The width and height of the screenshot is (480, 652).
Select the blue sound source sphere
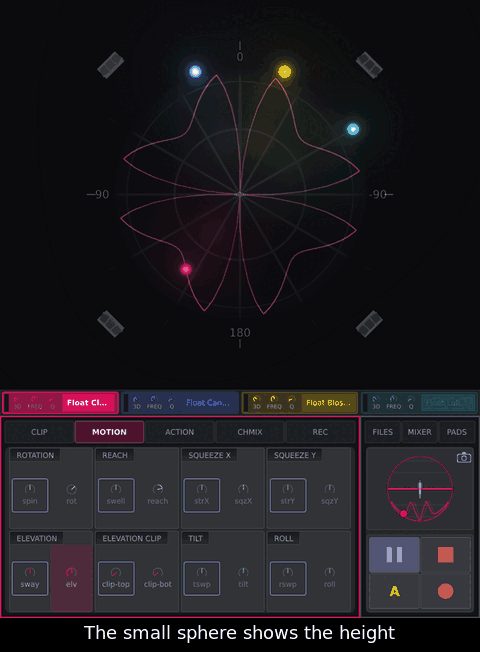tap(195, 72)
